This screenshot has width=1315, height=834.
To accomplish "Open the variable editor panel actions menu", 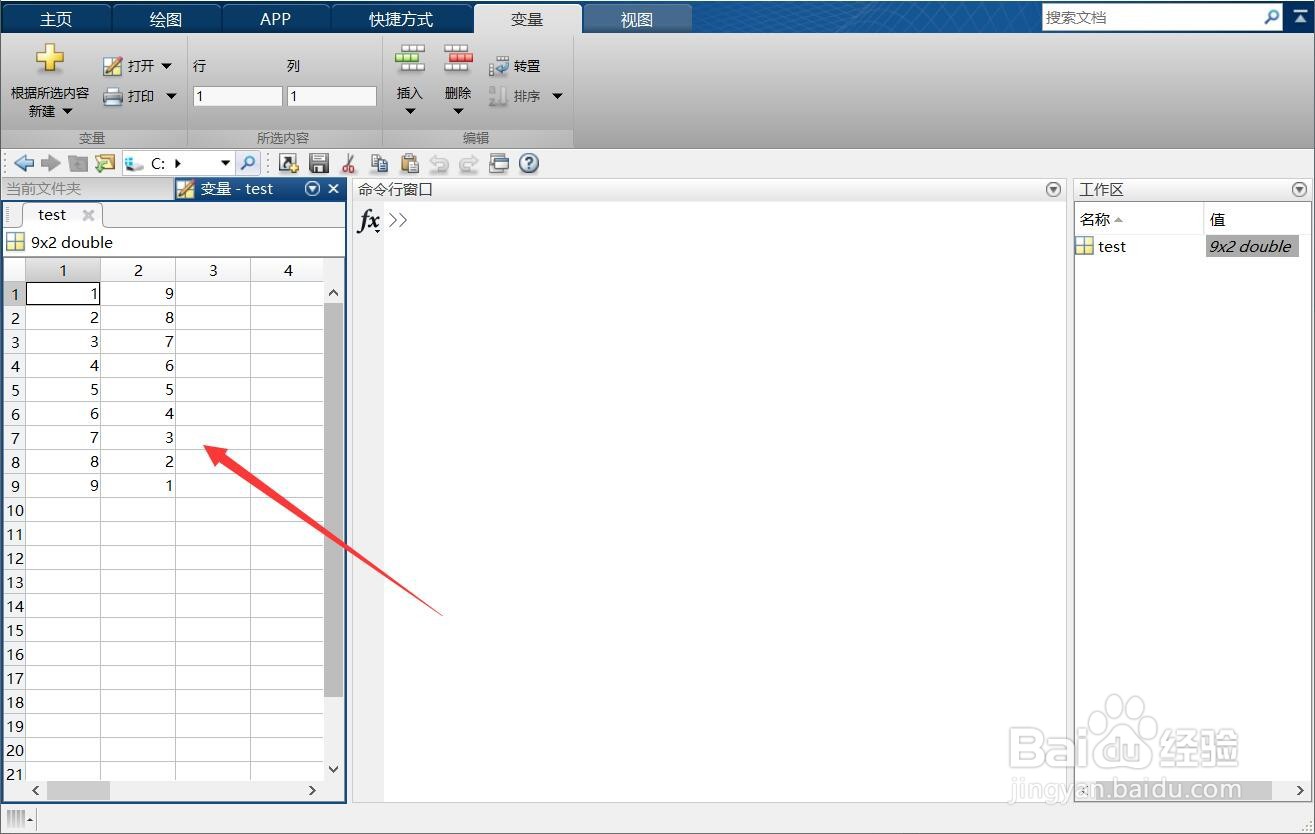I will 313,188.
